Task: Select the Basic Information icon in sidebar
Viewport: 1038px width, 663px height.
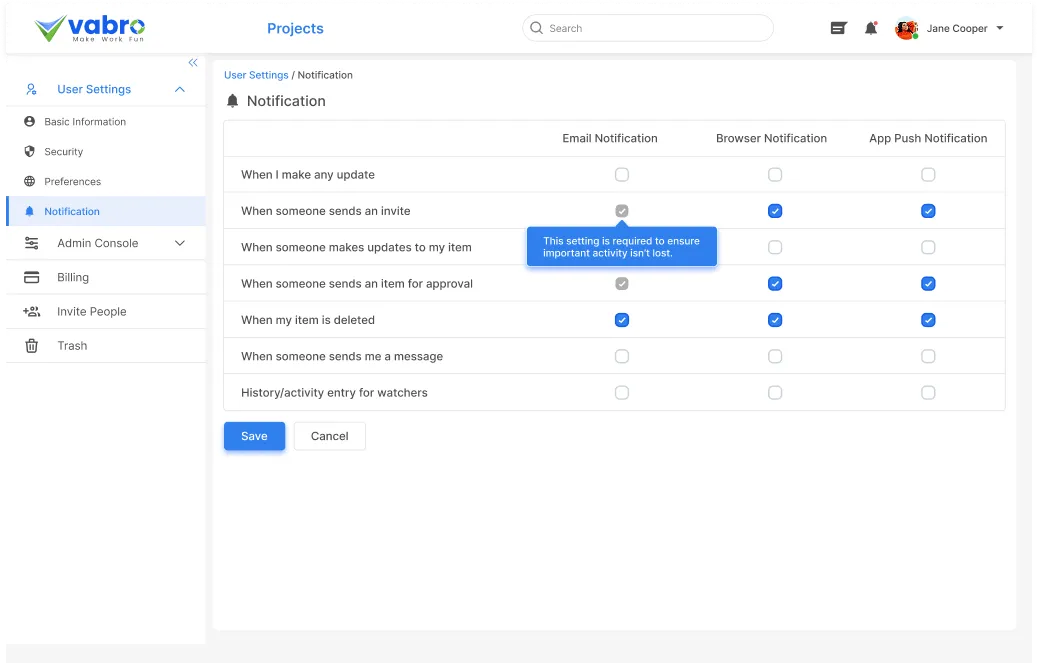Action: tap(29, 121)
